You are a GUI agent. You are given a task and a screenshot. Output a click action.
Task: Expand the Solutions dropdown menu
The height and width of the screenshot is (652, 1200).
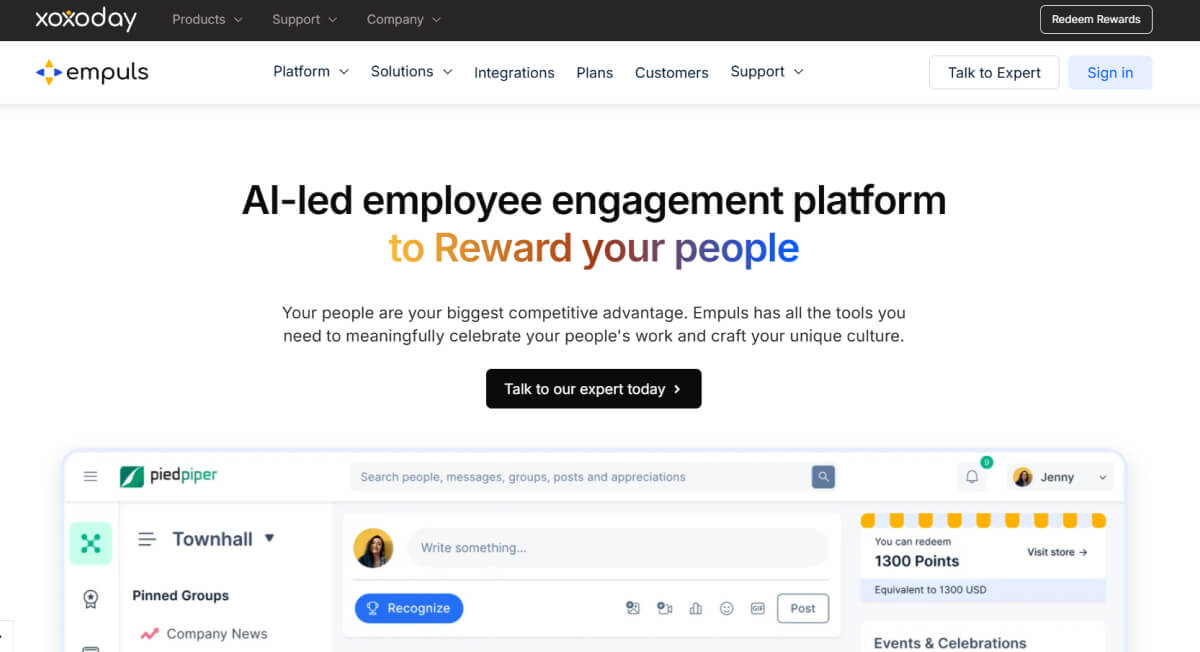coord(411,71)
